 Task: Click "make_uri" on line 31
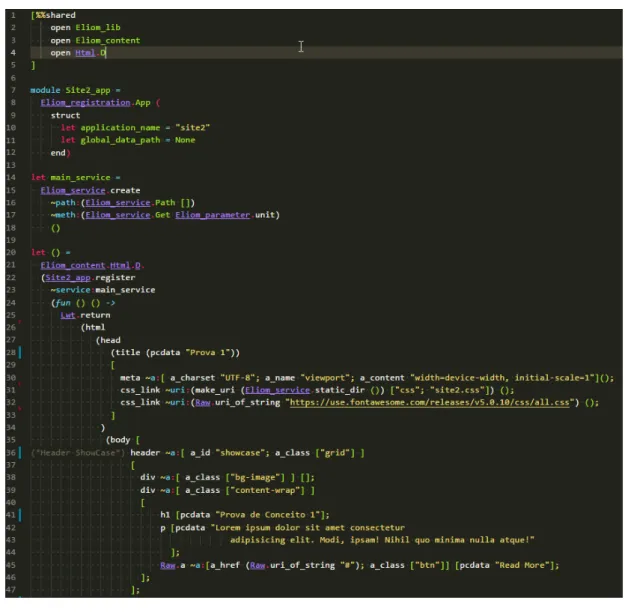[215, 390]
